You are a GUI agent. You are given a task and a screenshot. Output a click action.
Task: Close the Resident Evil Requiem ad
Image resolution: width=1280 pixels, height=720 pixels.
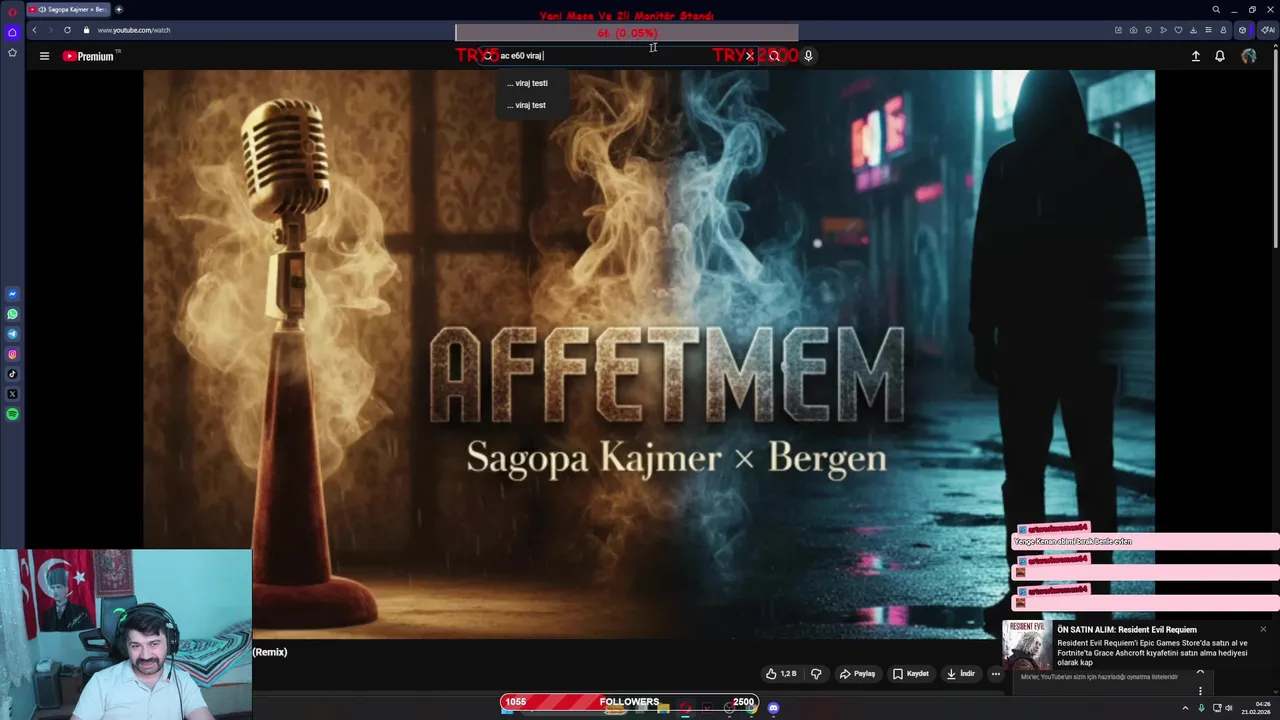1263,629
